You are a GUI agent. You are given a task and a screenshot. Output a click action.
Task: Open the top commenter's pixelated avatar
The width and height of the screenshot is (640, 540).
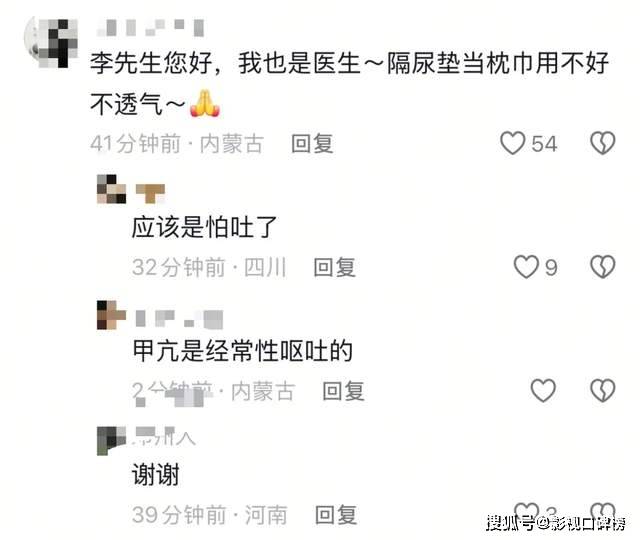coord(51,43)
